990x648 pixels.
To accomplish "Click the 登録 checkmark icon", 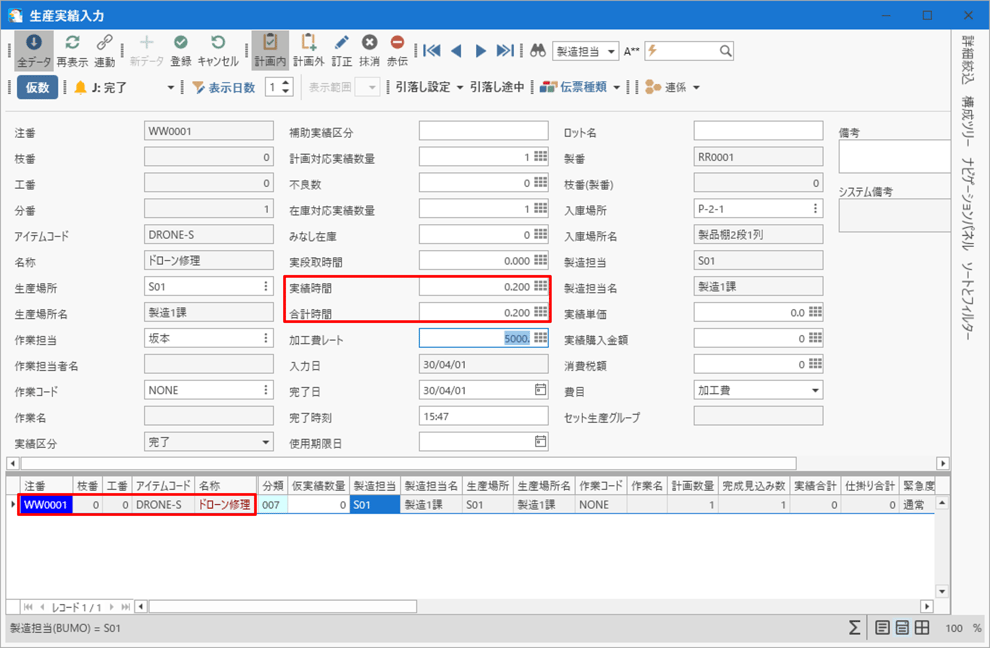I will coord(181,43).
